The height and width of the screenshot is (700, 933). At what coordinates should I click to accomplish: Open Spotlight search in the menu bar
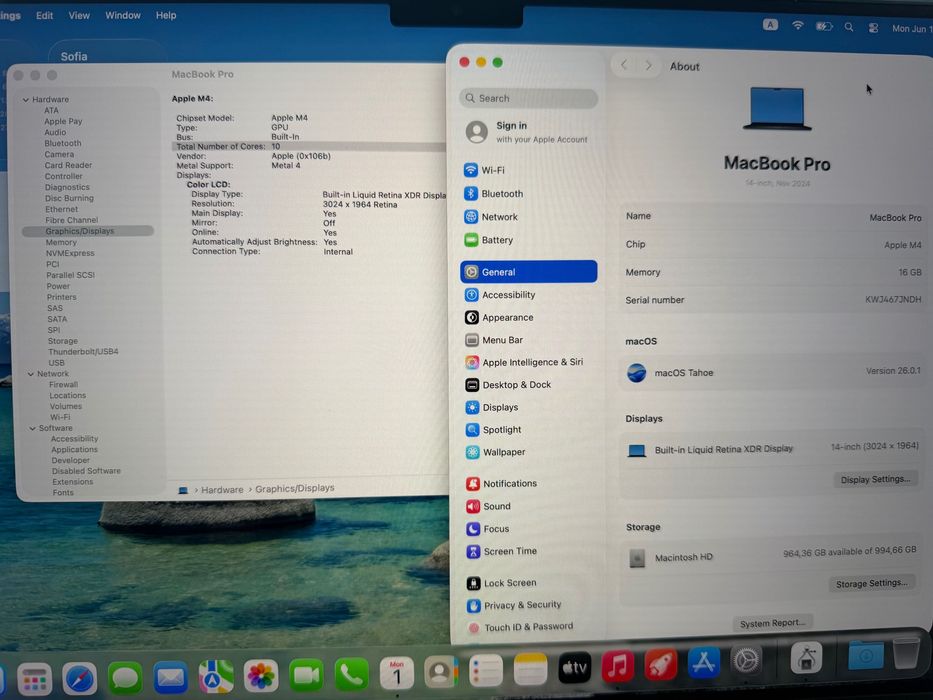coord(849,27)
